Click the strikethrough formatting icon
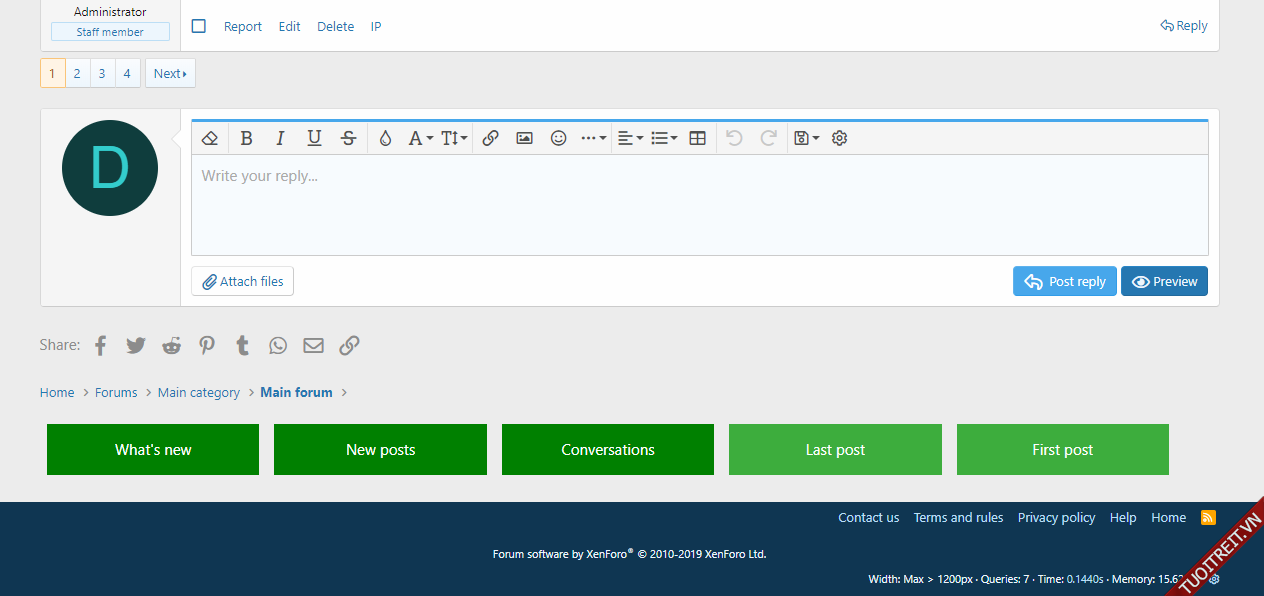This screenshot has height=596, width=1264. pos(348,138)
